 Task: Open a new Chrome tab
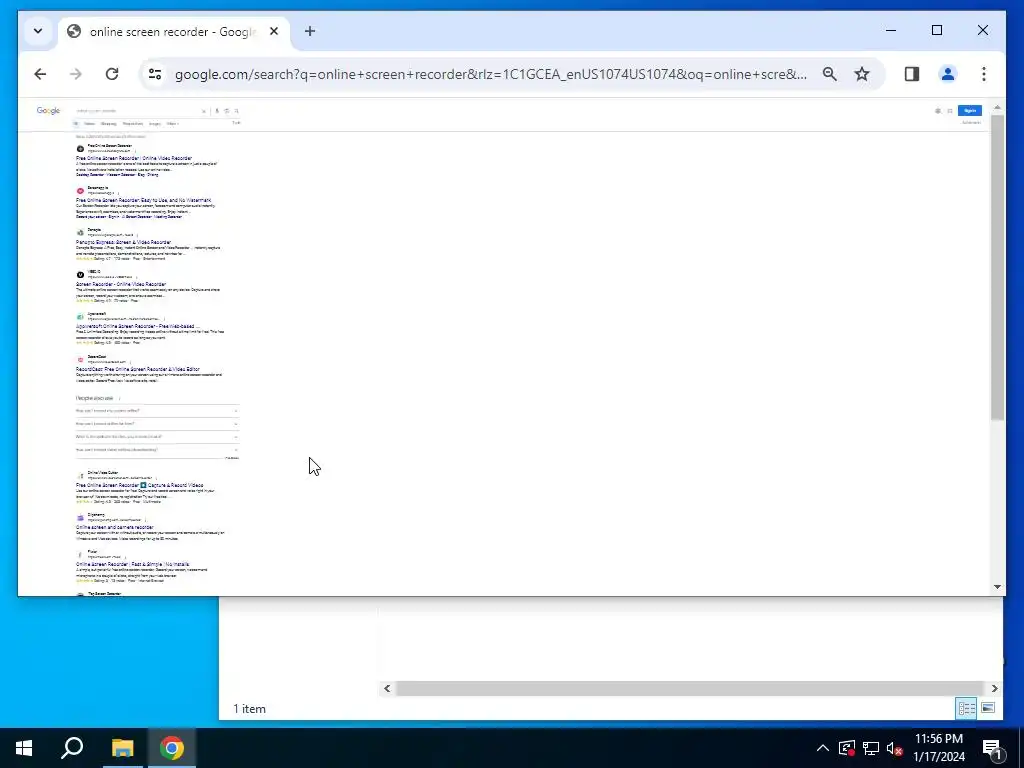click(x=310, y=31)
